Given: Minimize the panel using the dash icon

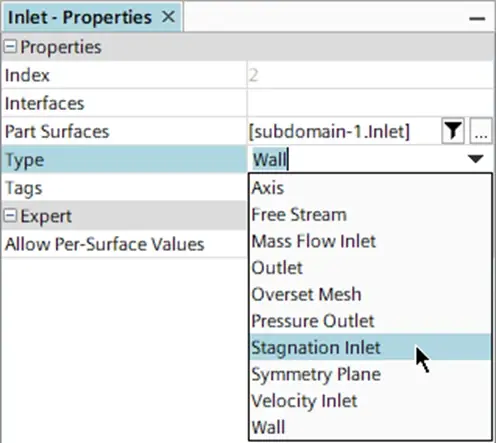Looking at the screenshot, I should (477, 19).
